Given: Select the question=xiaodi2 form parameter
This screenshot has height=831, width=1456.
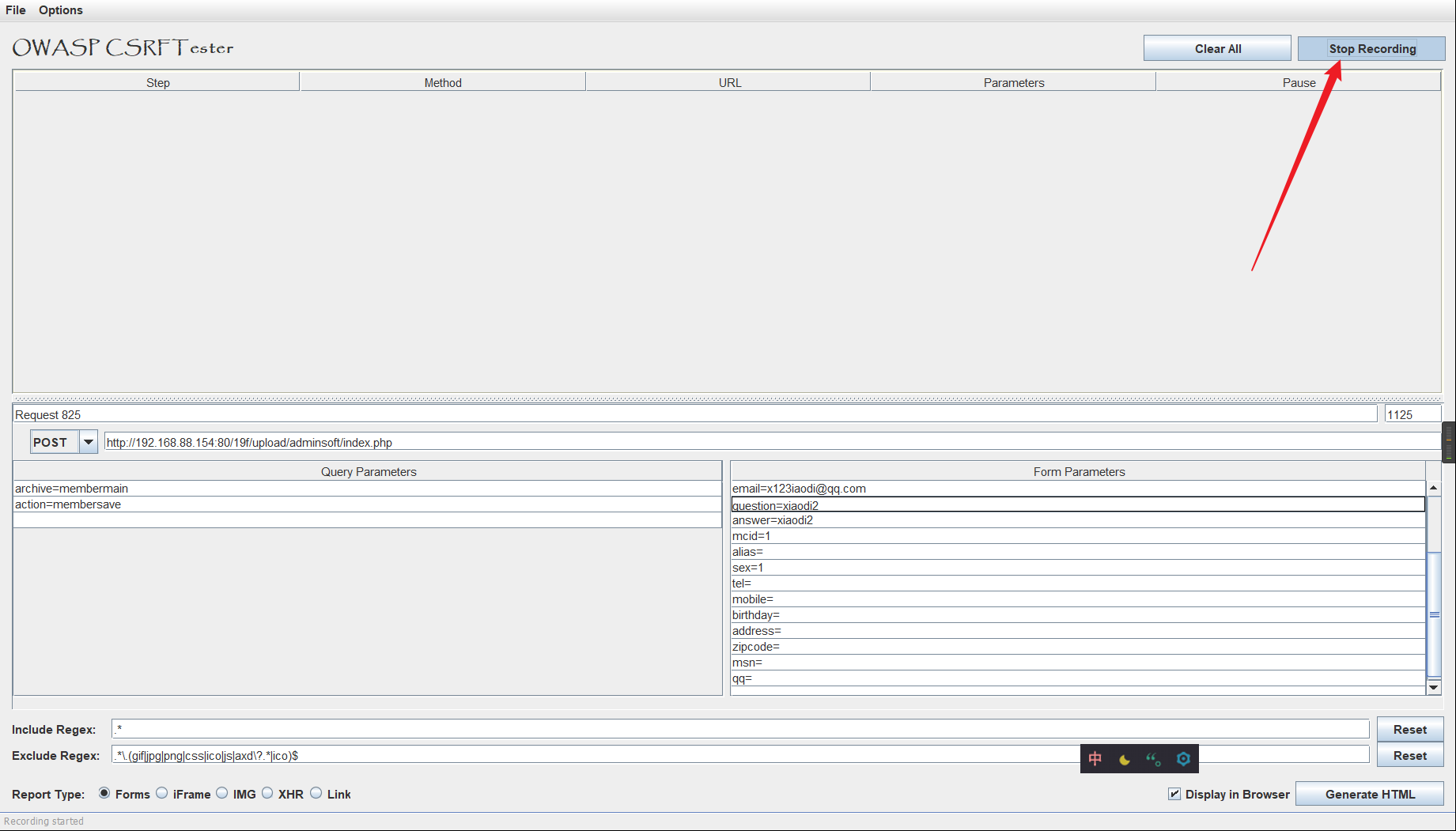Looking at the screenshot, I should coord(870,504).
